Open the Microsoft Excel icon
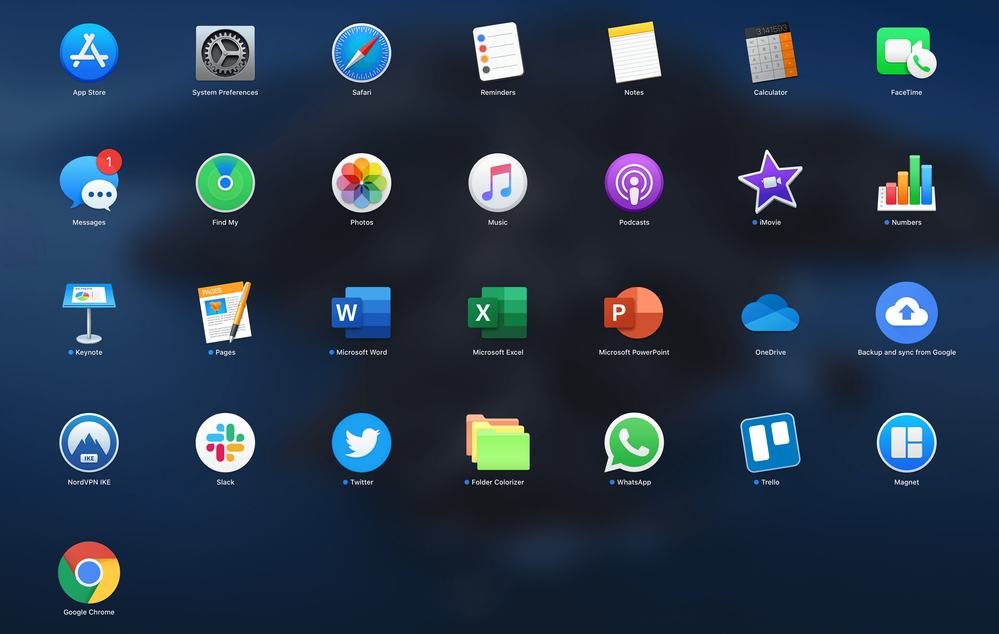Screen dimensions: 999x634 (x=498, y=312)
